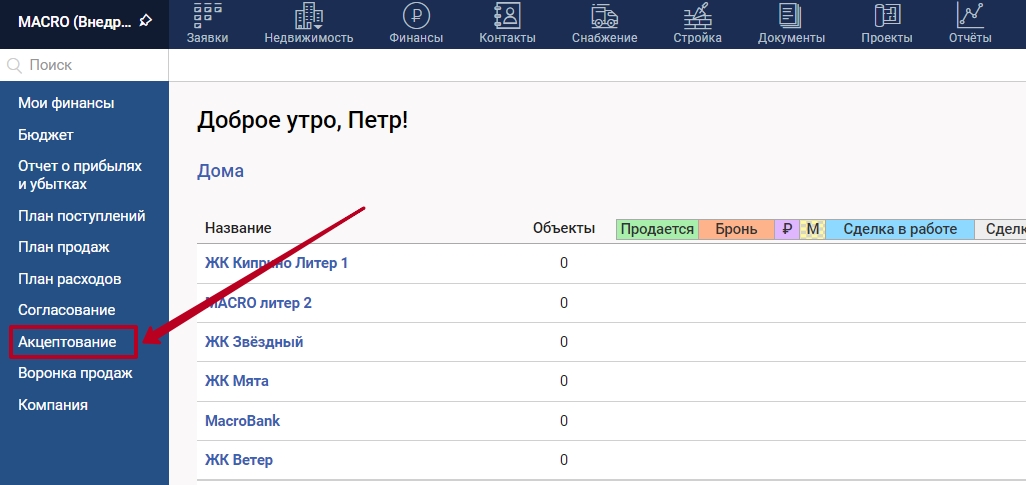The image size is (1026, 485).
Task: Select План поступлений in sidebar
Action: click(82, 216)
